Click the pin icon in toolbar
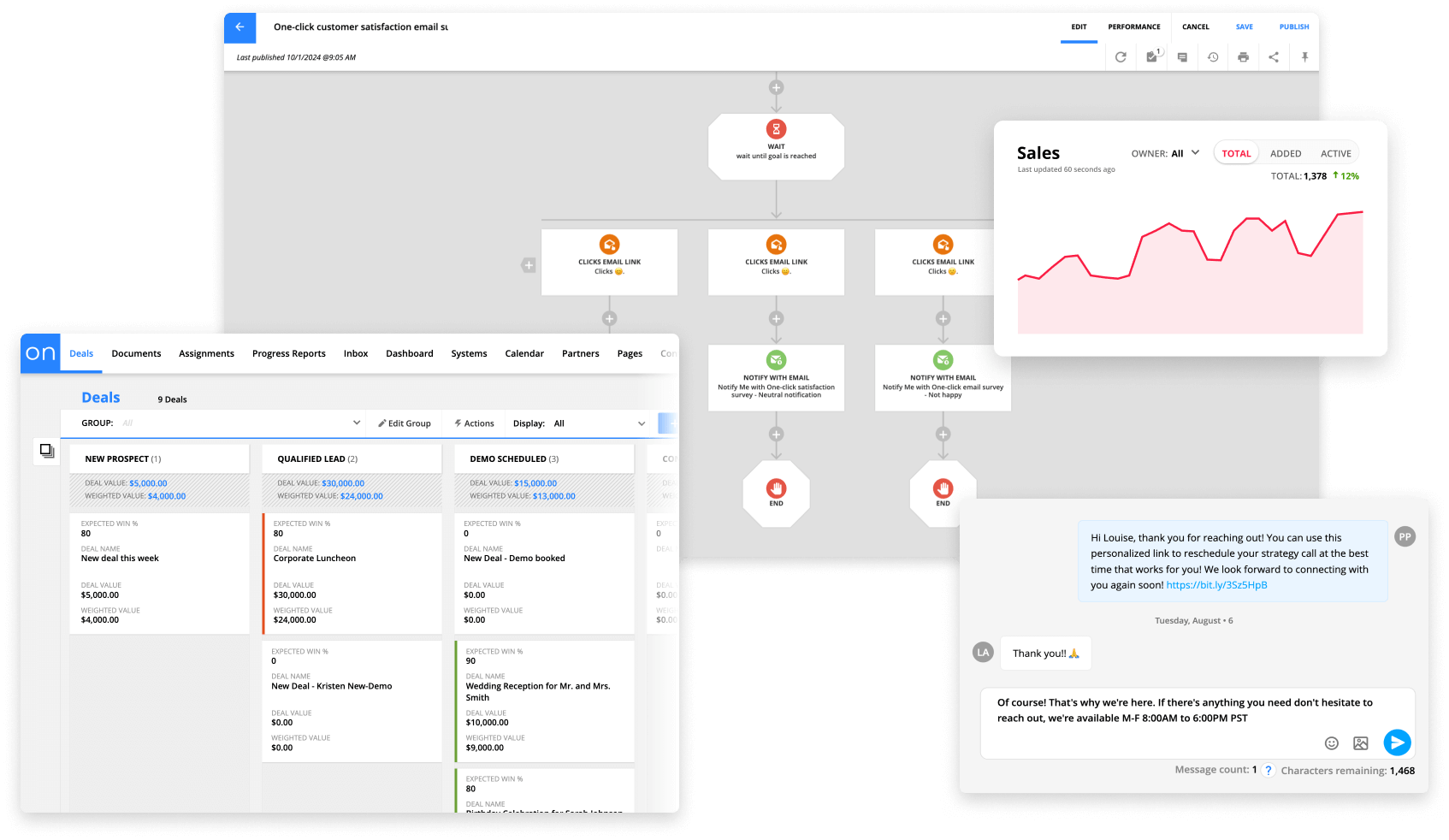The width and height of the screenshot is (1449, 840). (x=1304, y=57)
